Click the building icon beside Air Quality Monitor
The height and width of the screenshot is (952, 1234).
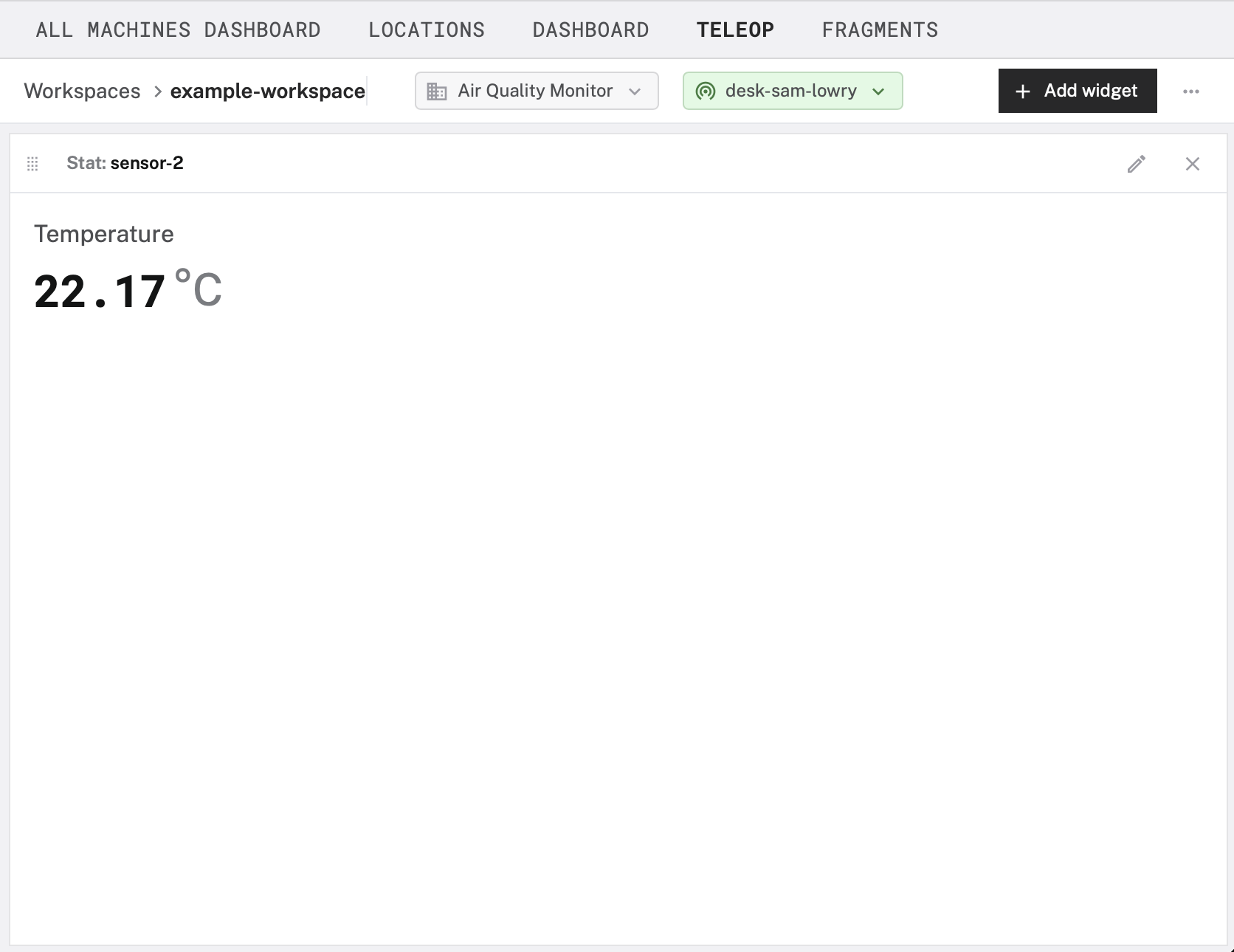[x=437, y=91]
